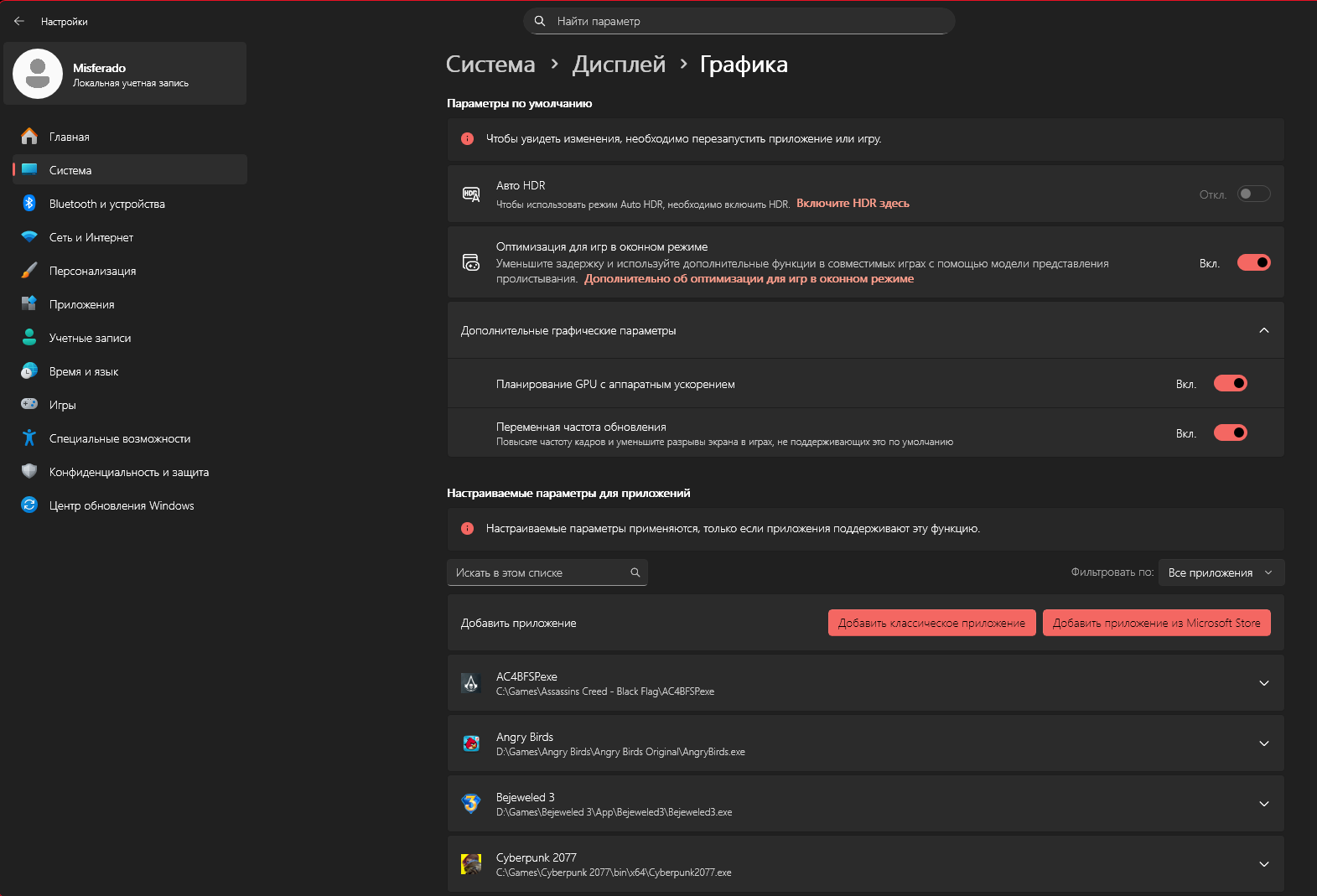Screen dimensions: 1317x896
Task: Go to Дисплей in the breadcrumb
Action: 619,65
